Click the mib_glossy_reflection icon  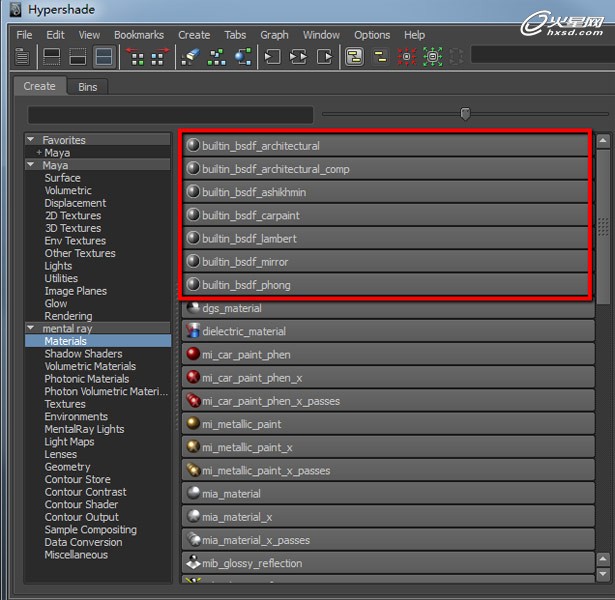pos(193,562)
